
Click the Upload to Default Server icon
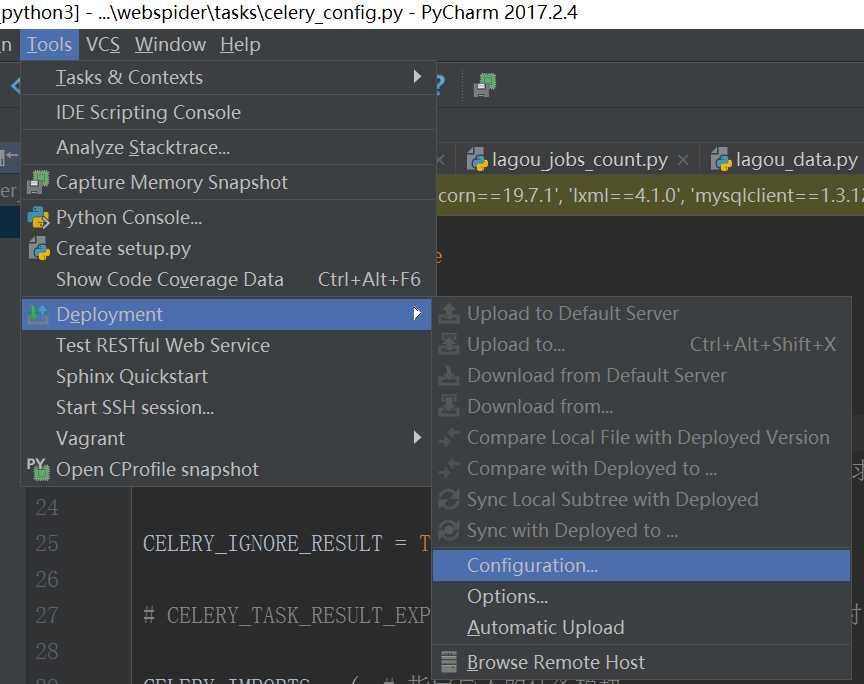(449, 313)
